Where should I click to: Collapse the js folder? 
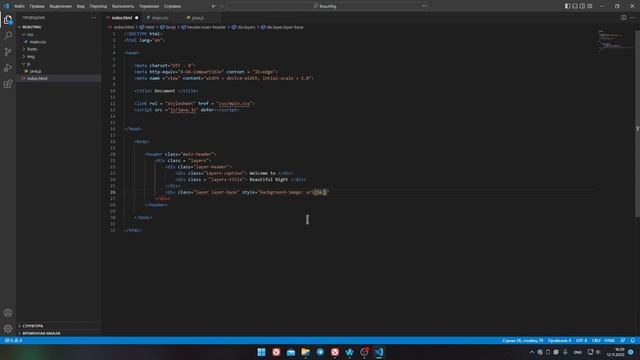click(x=28, y=64)
